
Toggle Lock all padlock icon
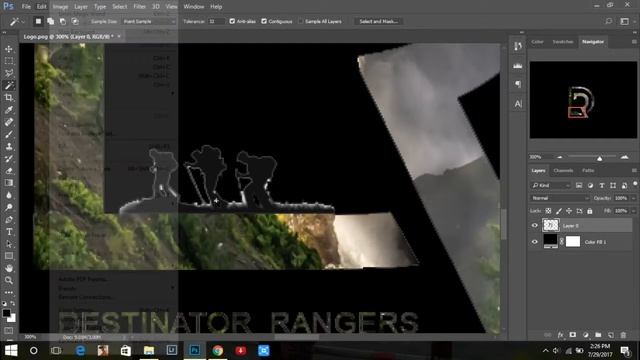coord(589,211)
